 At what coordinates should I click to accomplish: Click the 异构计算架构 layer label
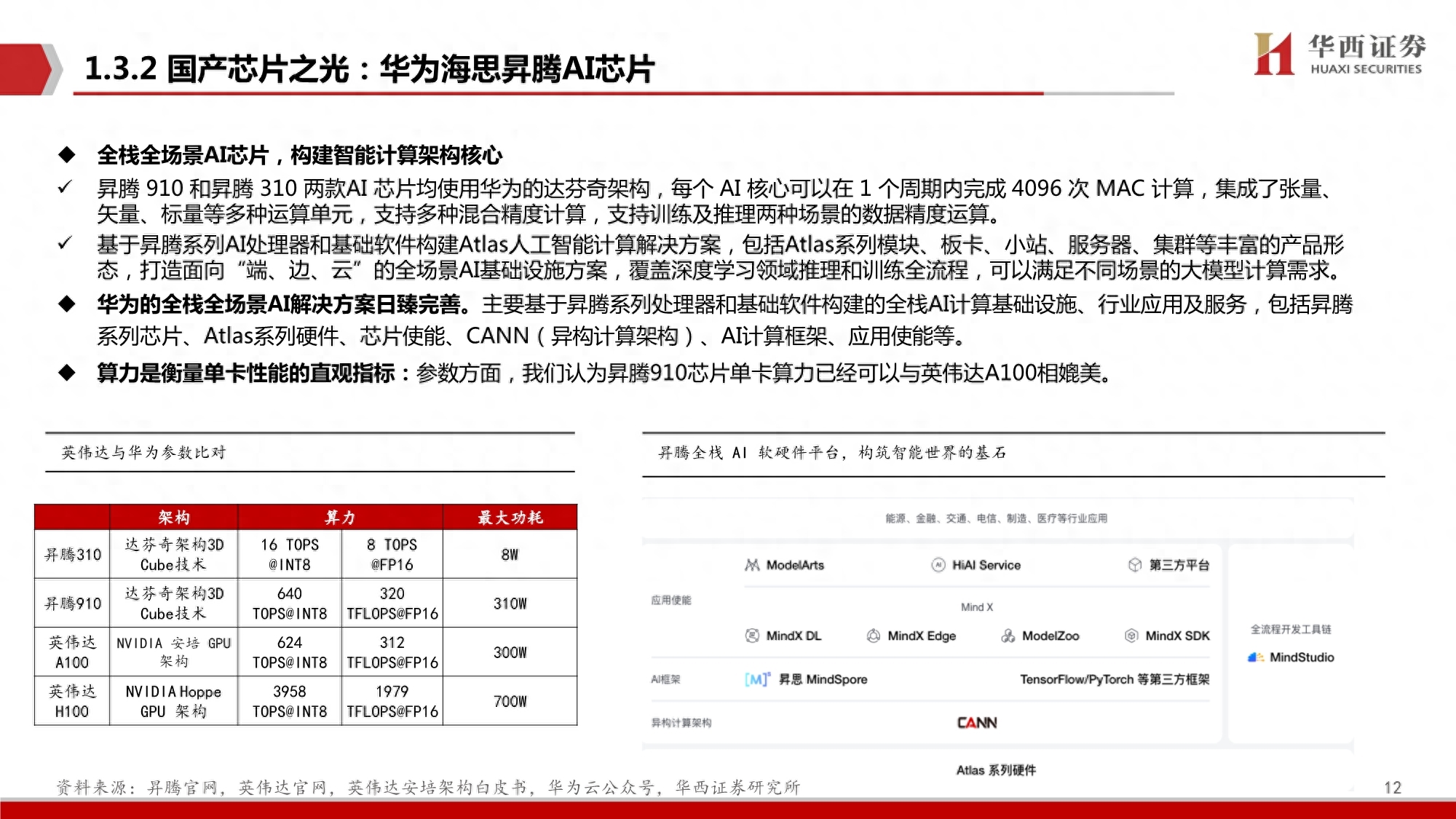point(681,723)
